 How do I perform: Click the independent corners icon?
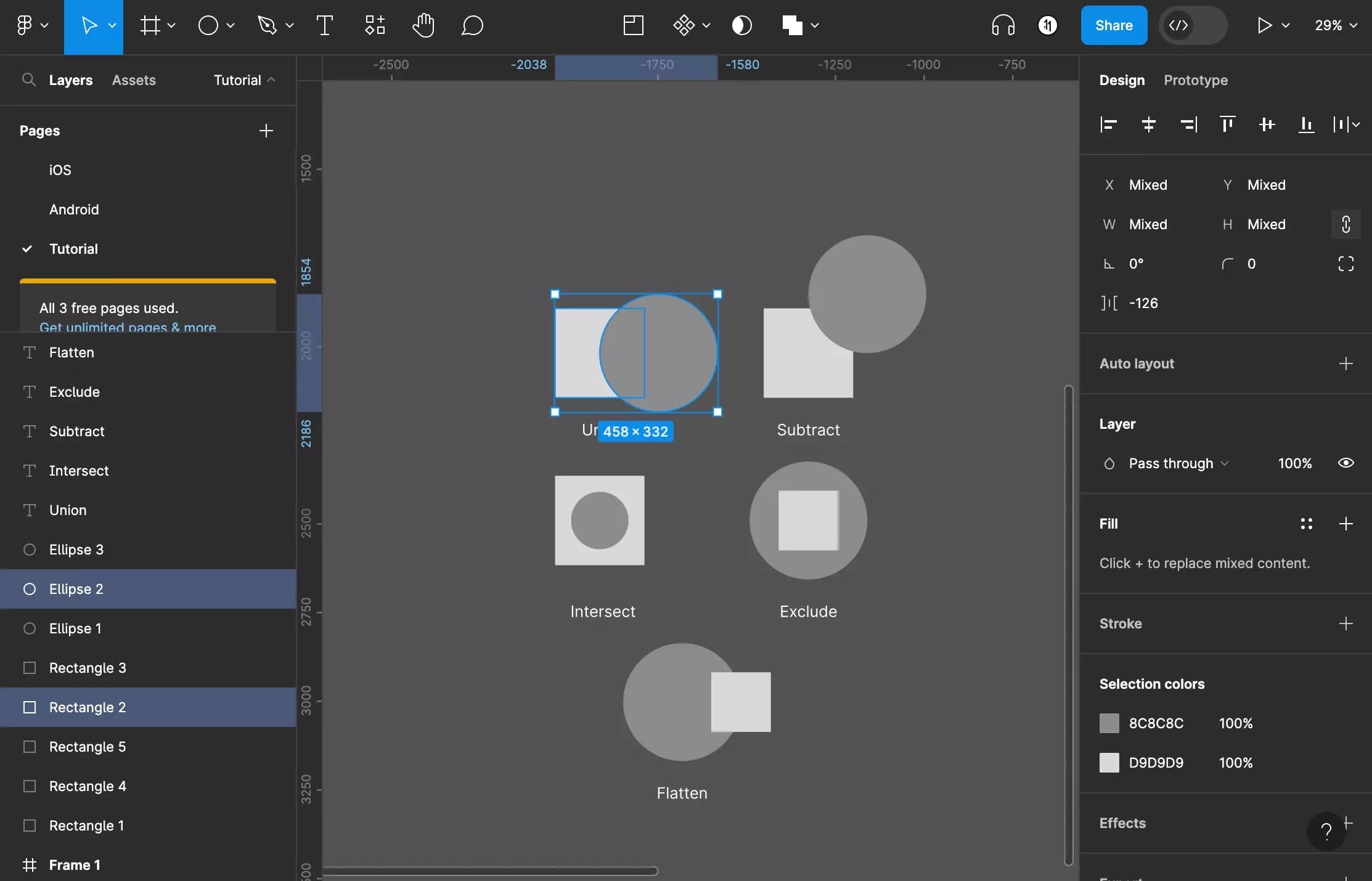1345,264
